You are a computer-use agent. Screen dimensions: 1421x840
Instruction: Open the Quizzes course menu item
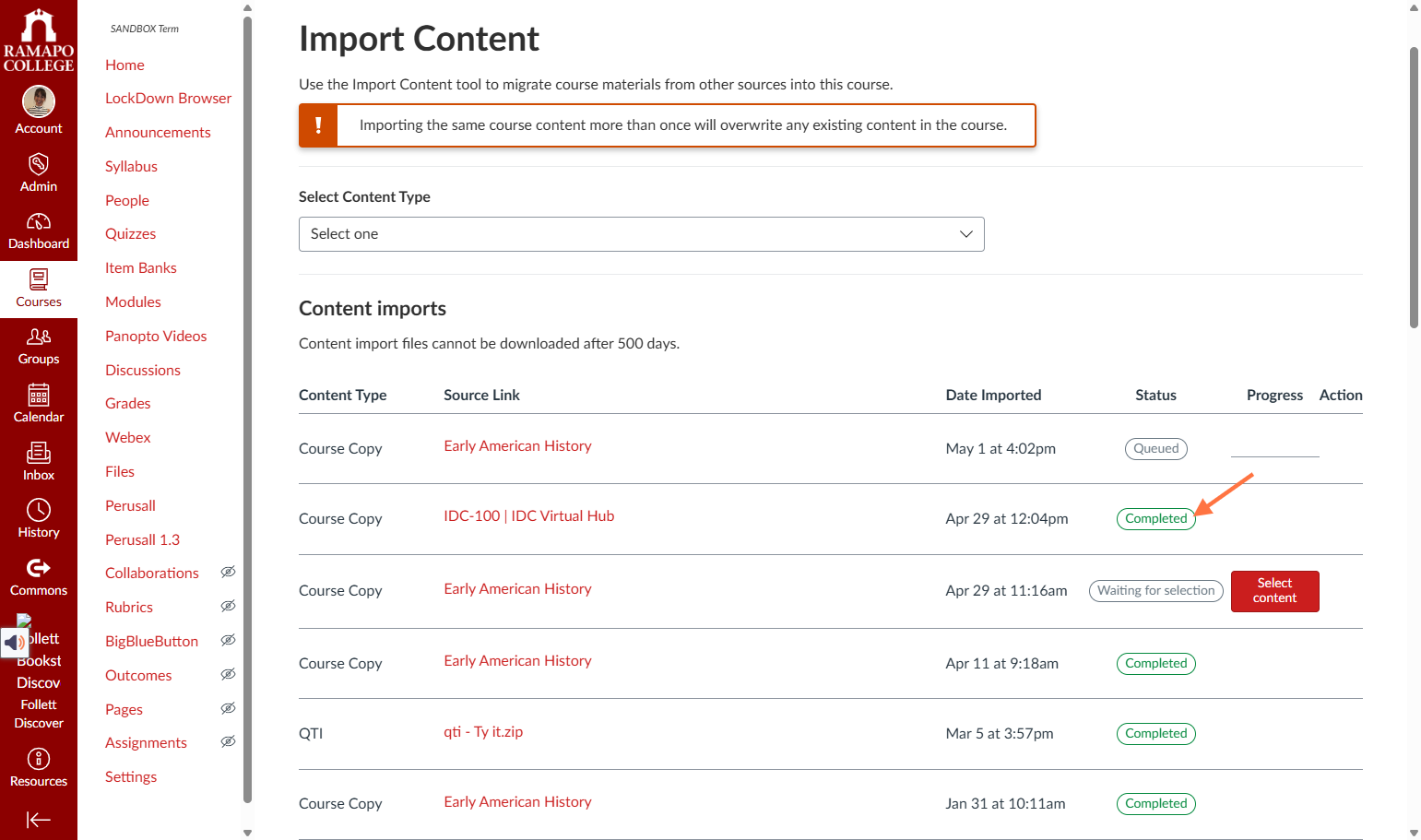130,234
